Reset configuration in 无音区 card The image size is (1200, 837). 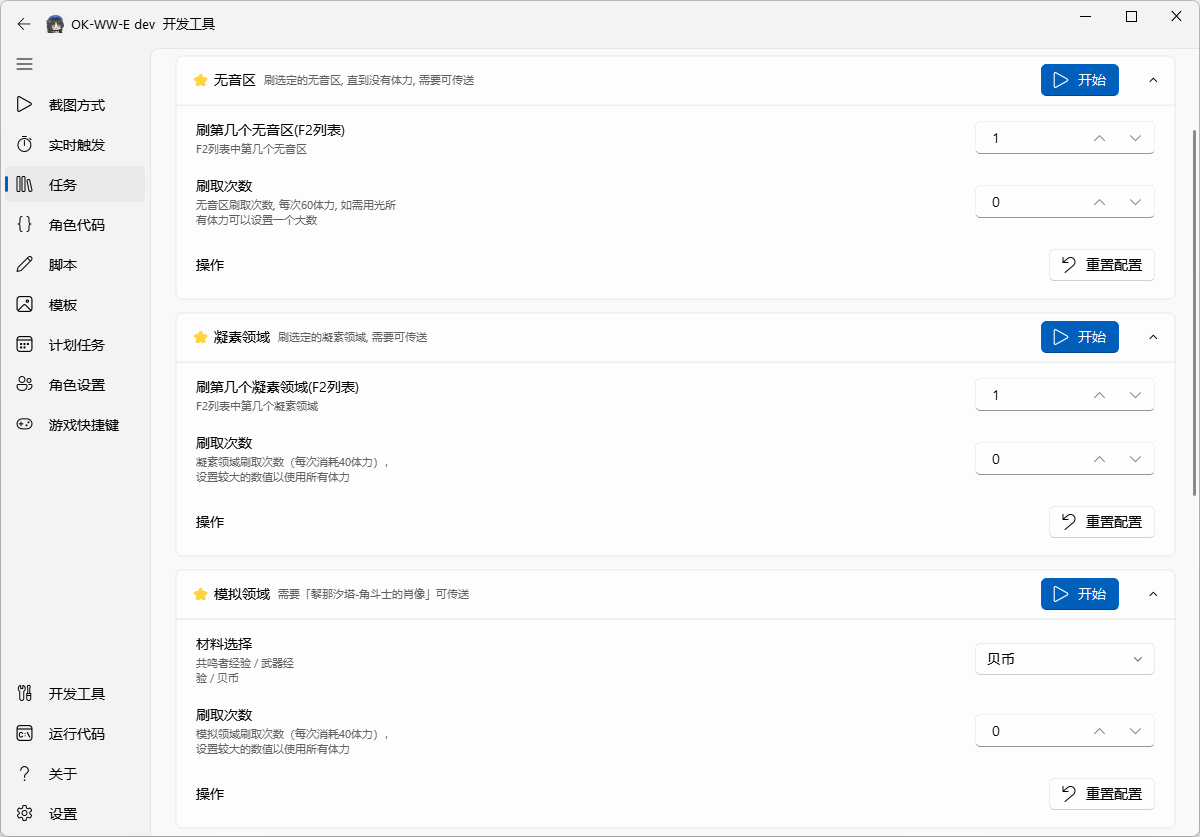point(1102,265)
